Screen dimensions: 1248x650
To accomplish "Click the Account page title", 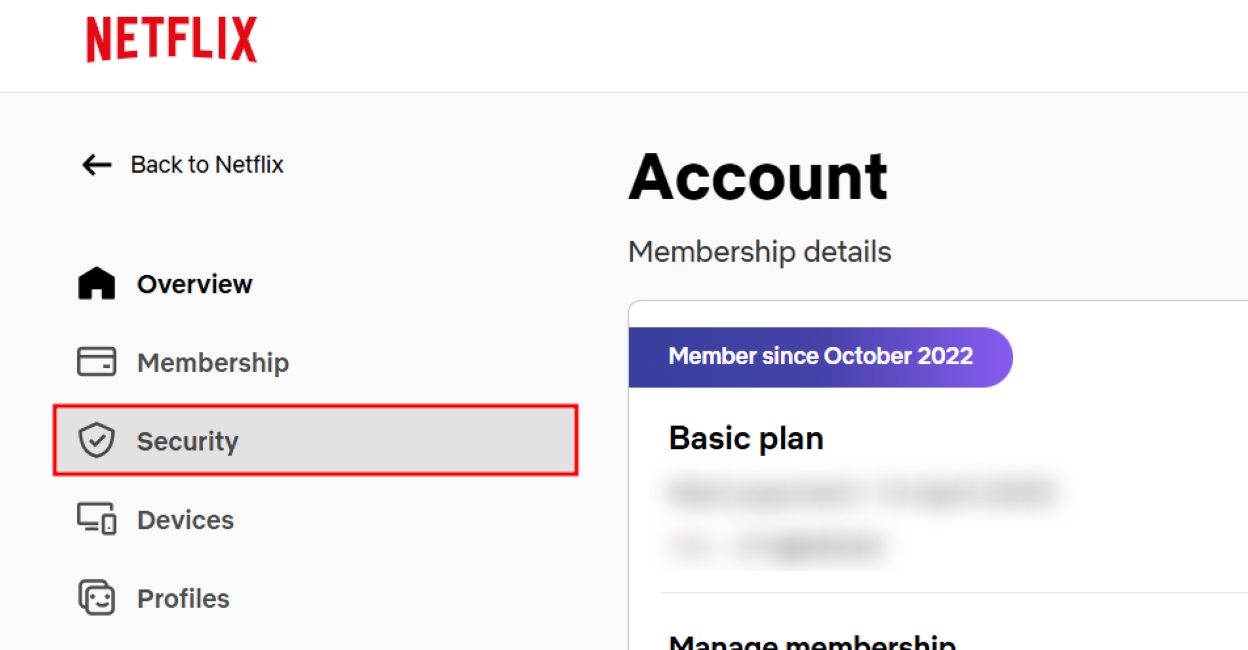I will coord(760,176).
